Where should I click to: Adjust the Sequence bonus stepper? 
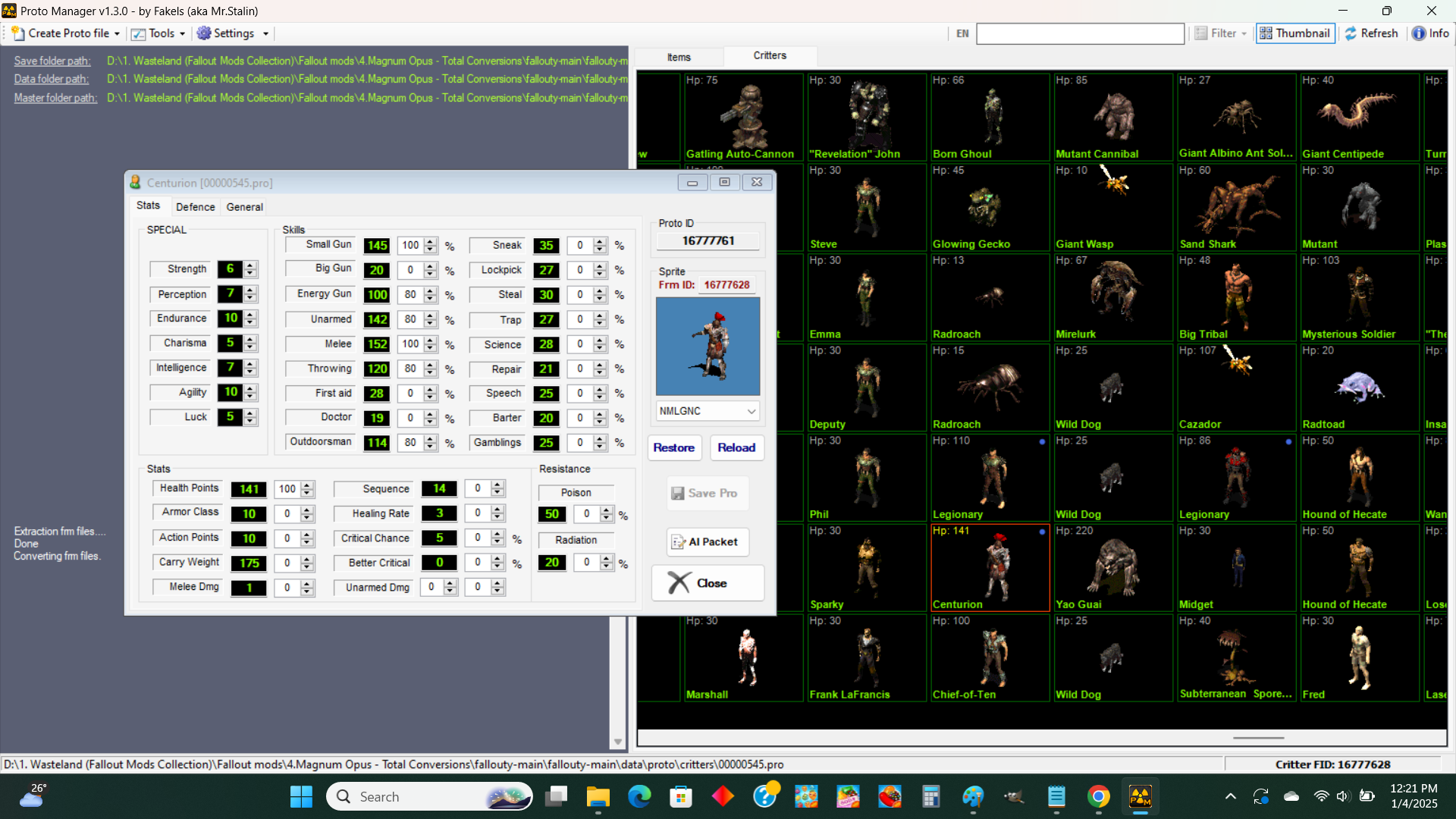coord(497,489)
